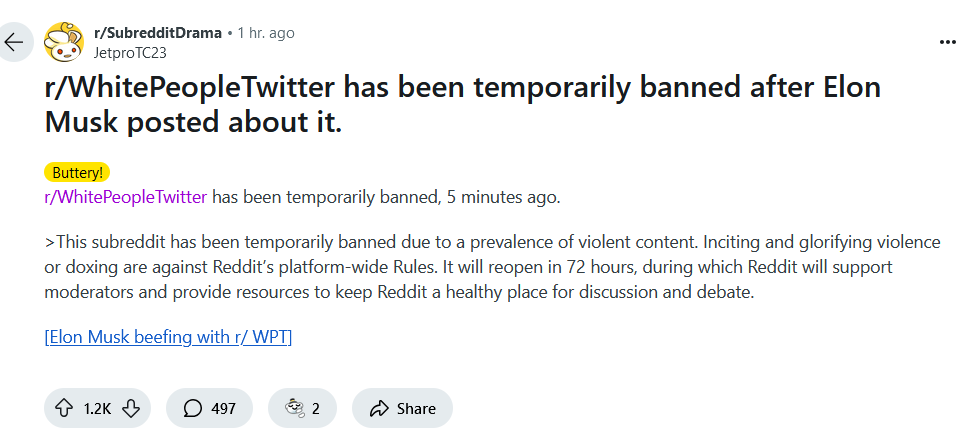This screenshot has height=436, width=977.
Task: Upvote the post
Action: (64, 409)
